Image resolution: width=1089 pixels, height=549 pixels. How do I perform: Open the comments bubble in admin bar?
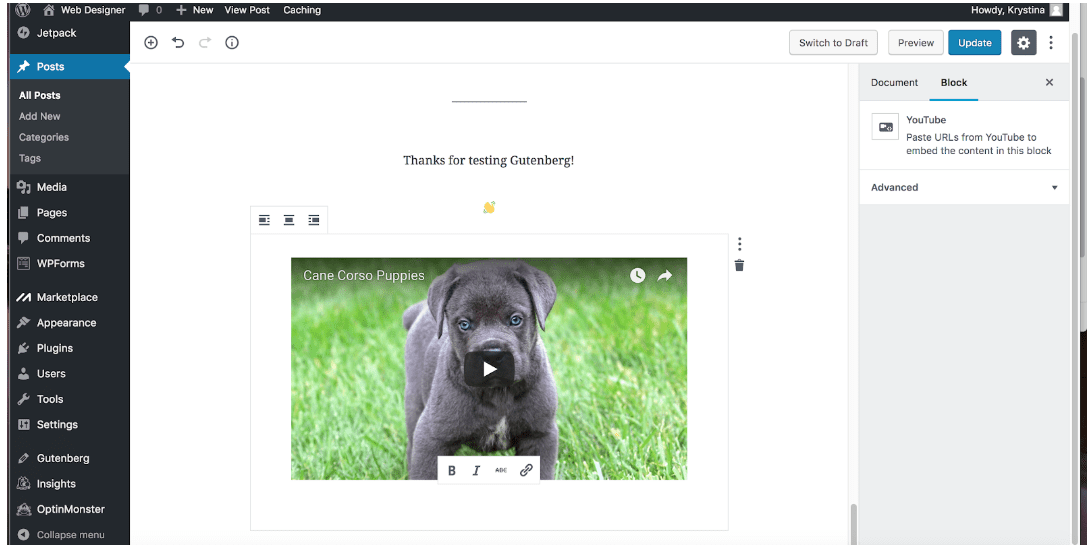click(150, 10)
